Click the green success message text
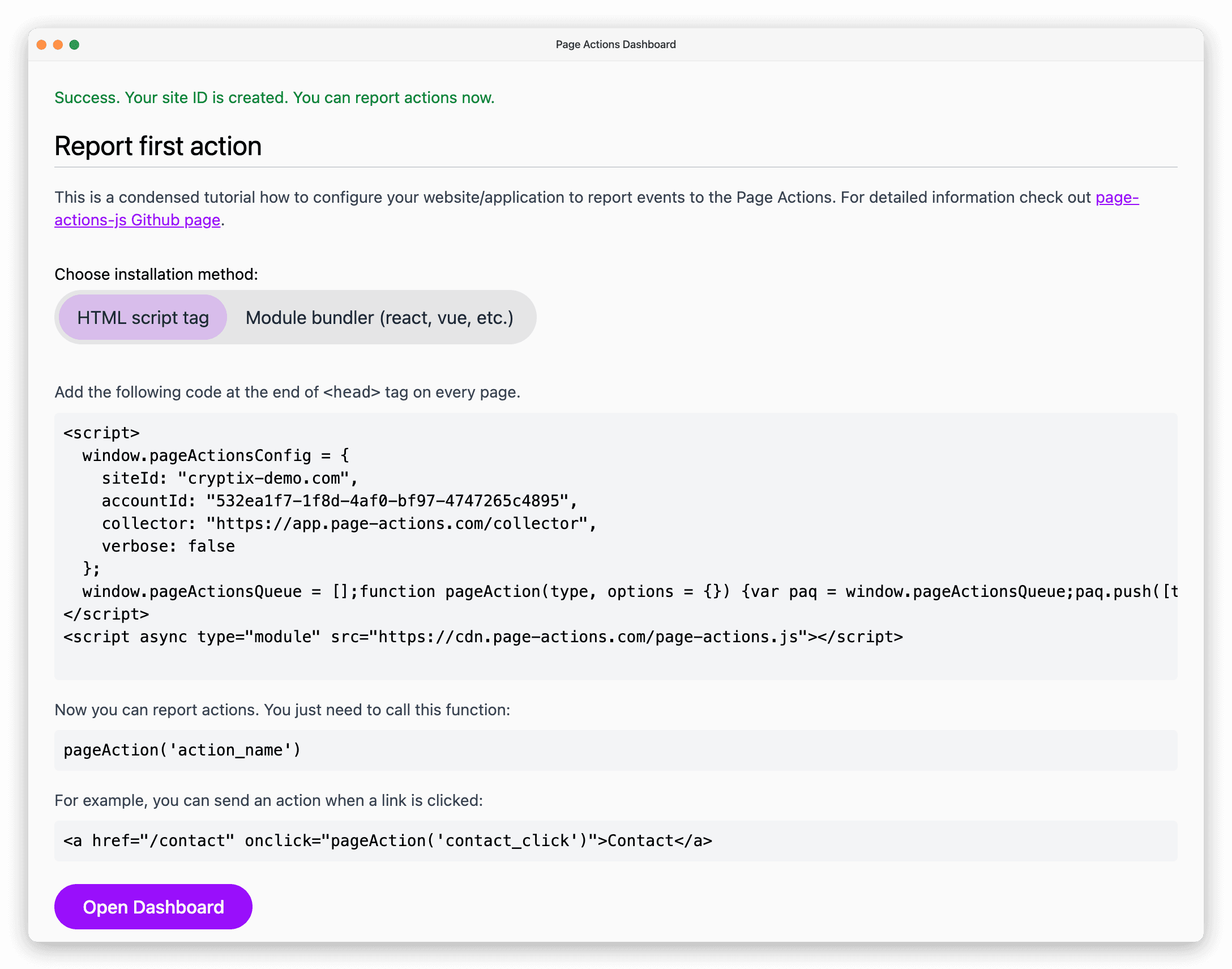 click(275, 97)
